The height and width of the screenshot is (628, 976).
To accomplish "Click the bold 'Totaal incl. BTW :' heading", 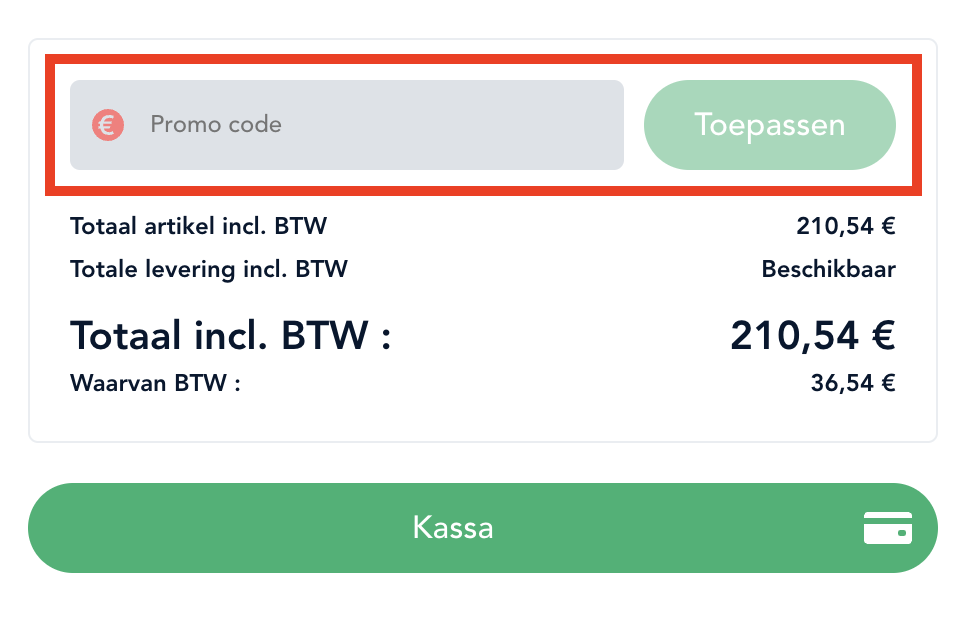I will pos(230,335).
